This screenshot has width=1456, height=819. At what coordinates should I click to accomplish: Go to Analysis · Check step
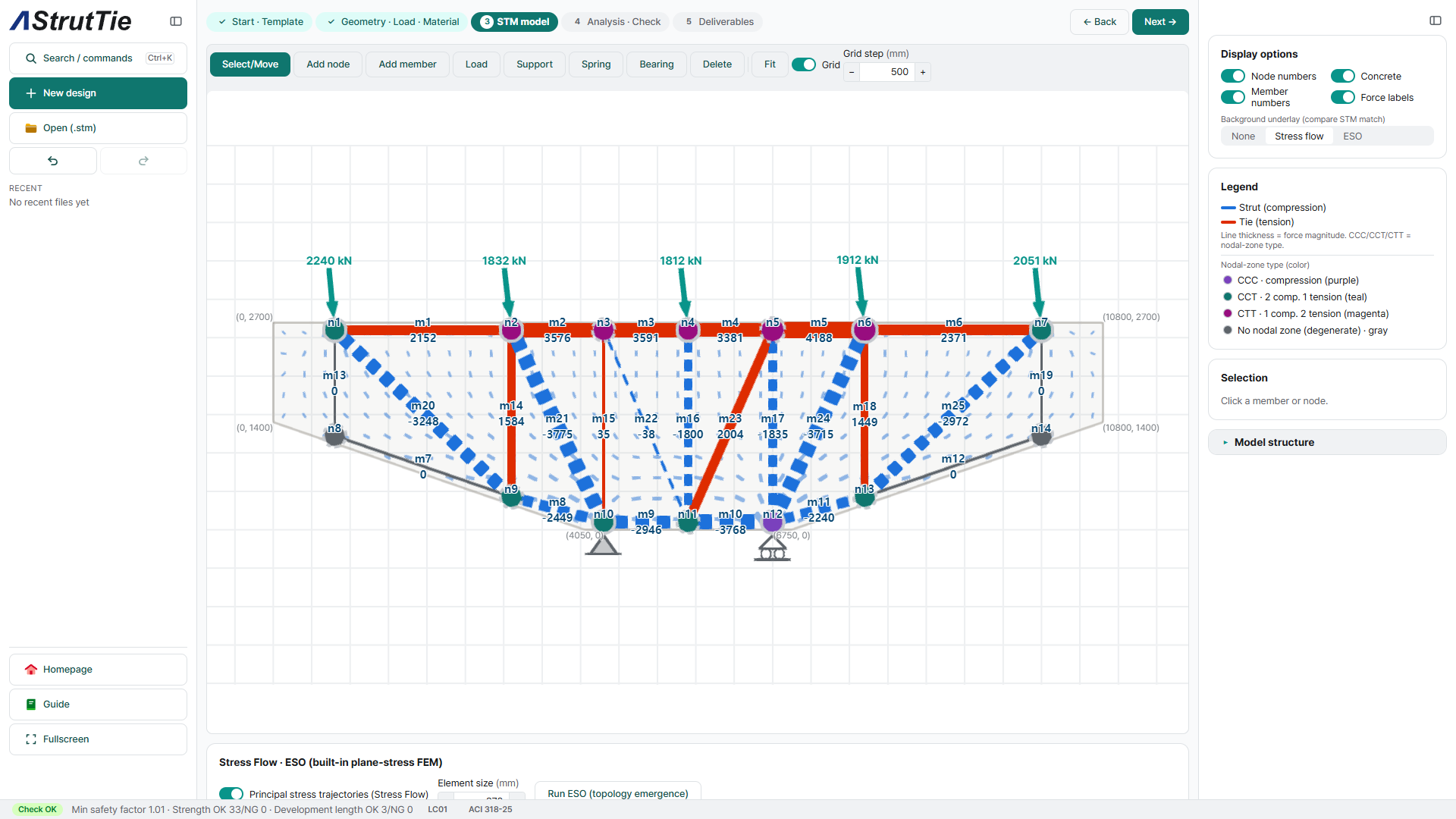click(617, 22)
